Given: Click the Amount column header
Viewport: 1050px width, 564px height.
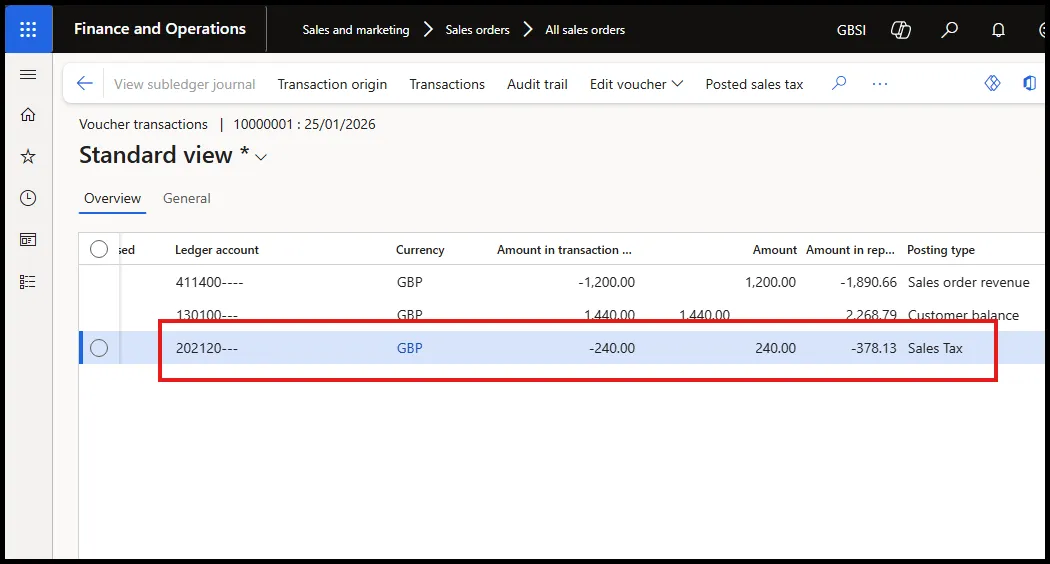Looking at the screenshot, I should point(775,250).
